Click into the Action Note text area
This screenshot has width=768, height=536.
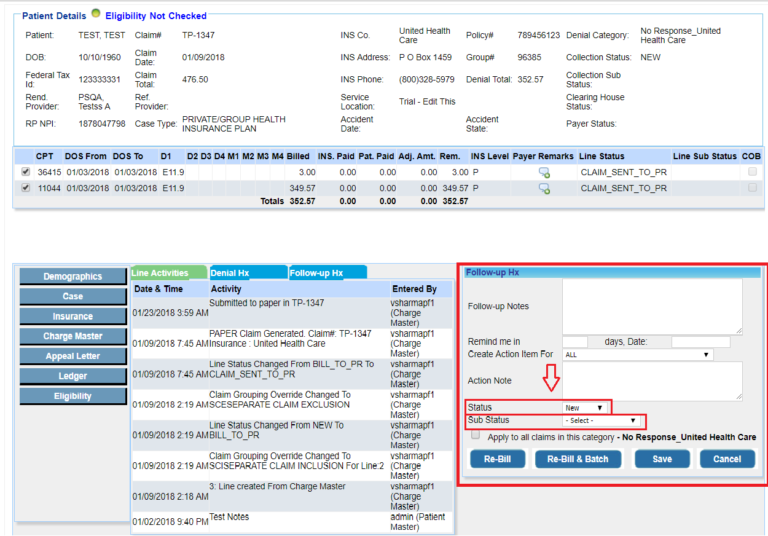[652, 381]
